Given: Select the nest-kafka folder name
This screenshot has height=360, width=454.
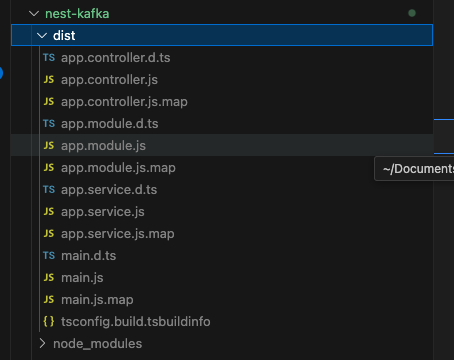Looking at the screenshot, I should (x=77, y=14).
